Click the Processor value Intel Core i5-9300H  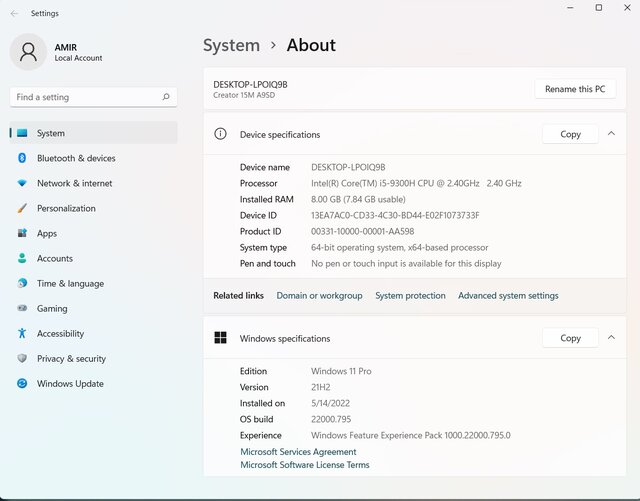click(416, 183)
